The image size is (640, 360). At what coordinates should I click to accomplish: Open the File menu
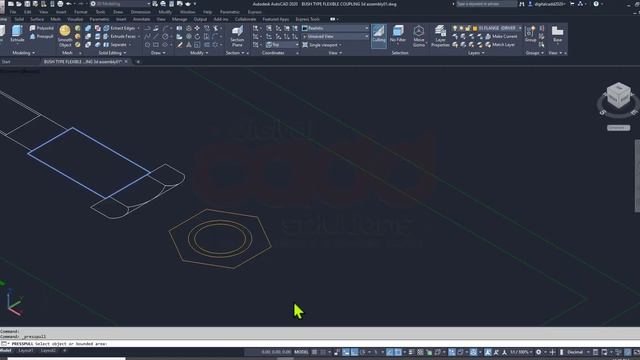coord(13,12)
